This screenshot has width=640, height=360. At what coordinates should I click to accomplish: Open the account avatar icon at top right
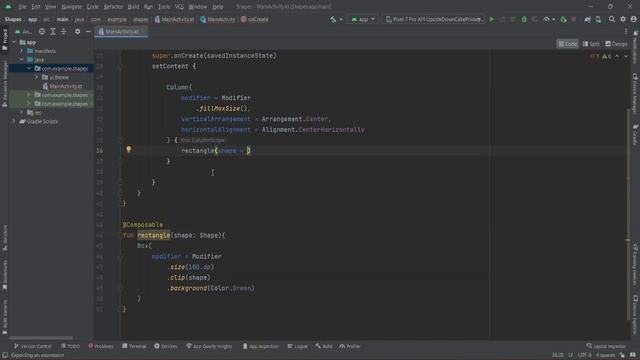[633, 19]
